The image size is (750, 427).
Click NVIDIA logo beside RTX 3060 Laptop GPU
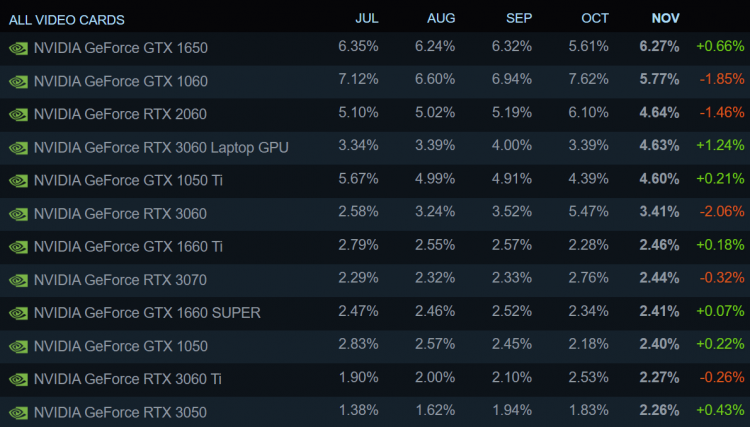18,148
